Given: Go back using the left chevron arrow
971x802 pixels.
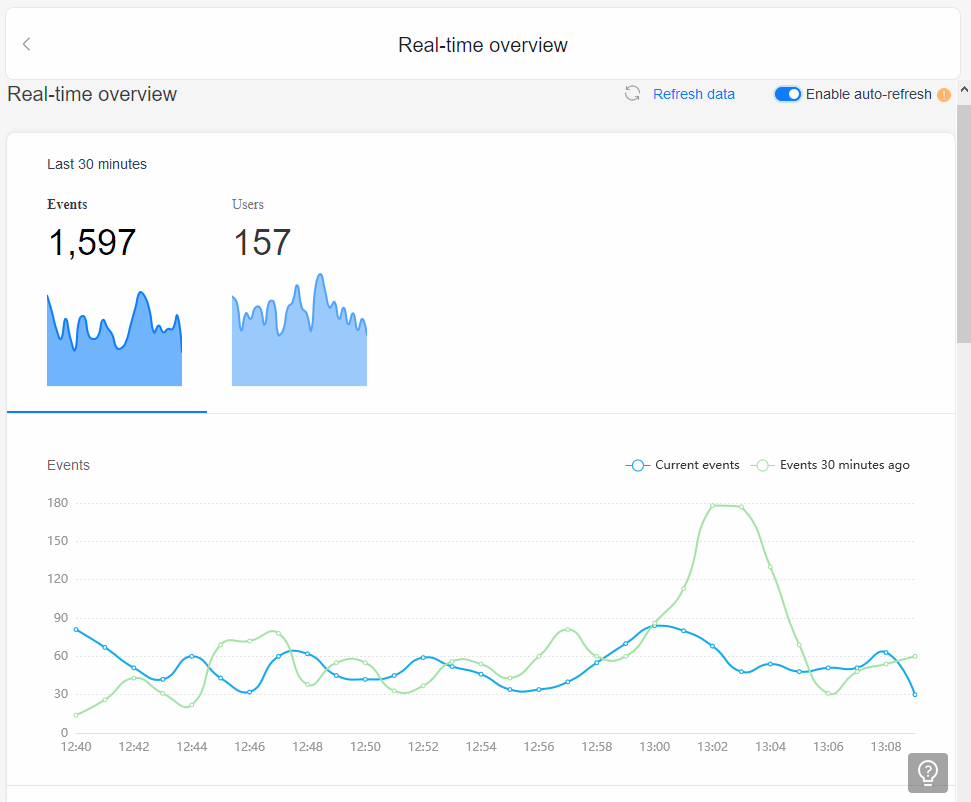Looking at the screenshot, I should (x=27, y=44).
